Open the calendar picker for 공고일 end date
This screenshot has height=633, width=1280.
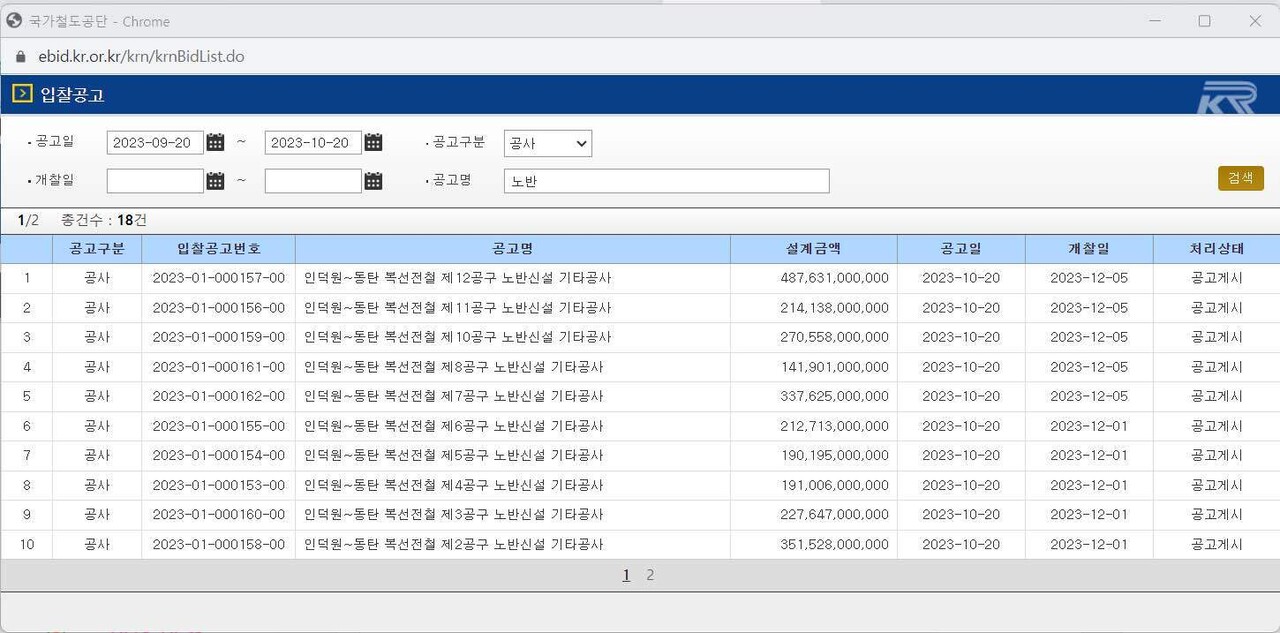[373, 142]
